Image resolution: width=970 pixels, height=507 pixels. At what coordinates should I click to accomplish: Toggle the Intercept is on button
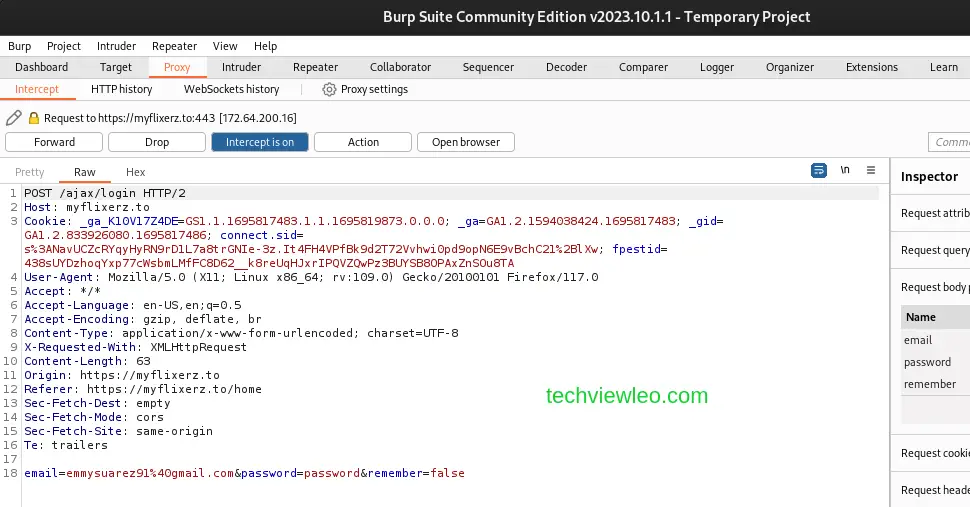point(259,142)
